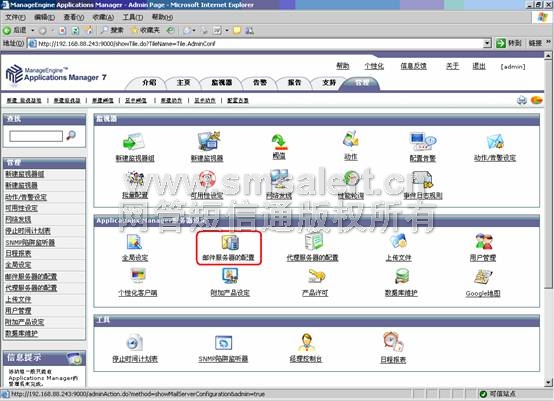Image resolution: width=554 pixels, height=401 pixels.
Task: Open the 新建监视器组 icon in monitor panel
Action: pyautogui.click(x=134, y=142)
